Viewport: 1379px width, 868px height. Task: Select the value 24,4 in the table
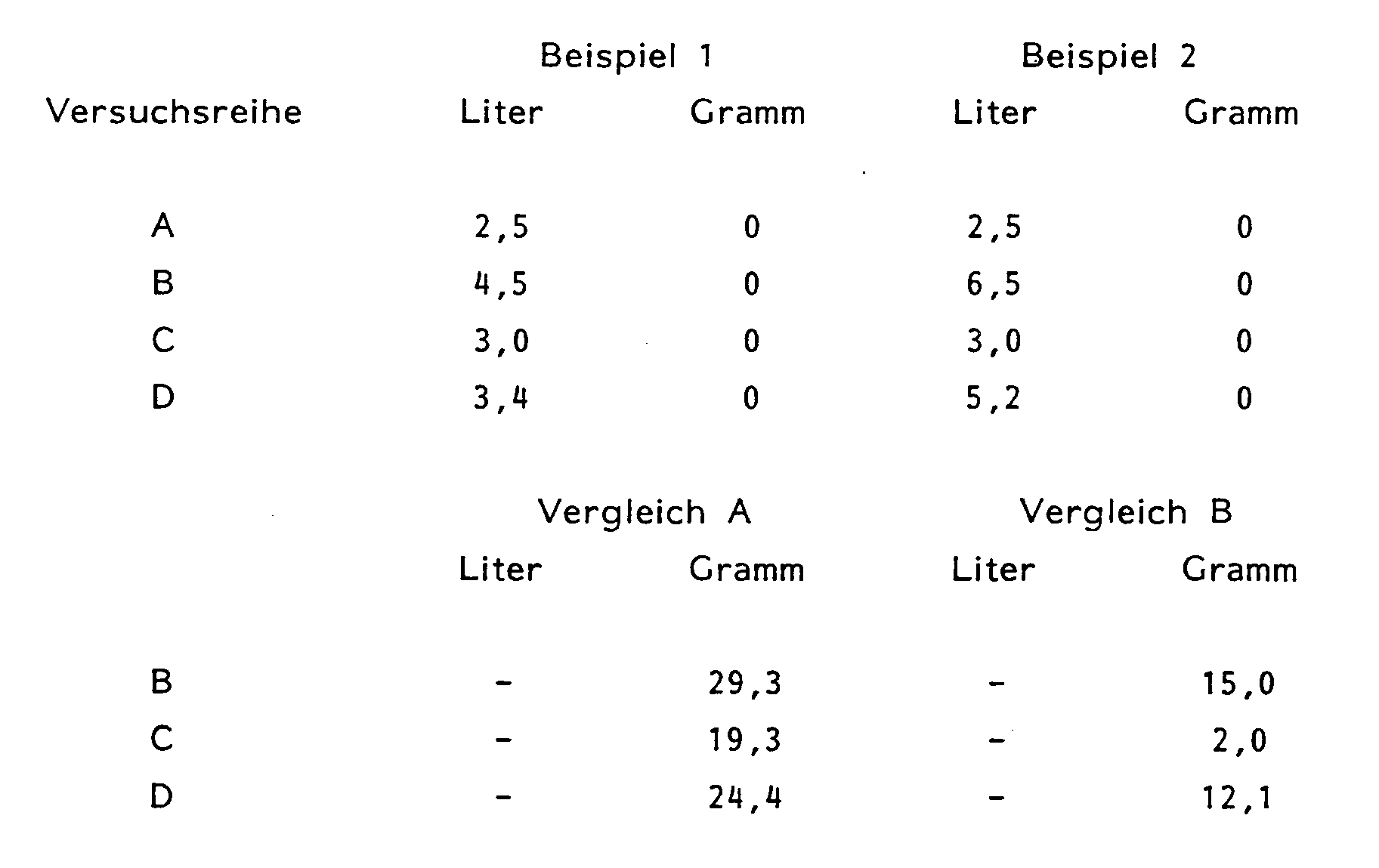[745, 798]
